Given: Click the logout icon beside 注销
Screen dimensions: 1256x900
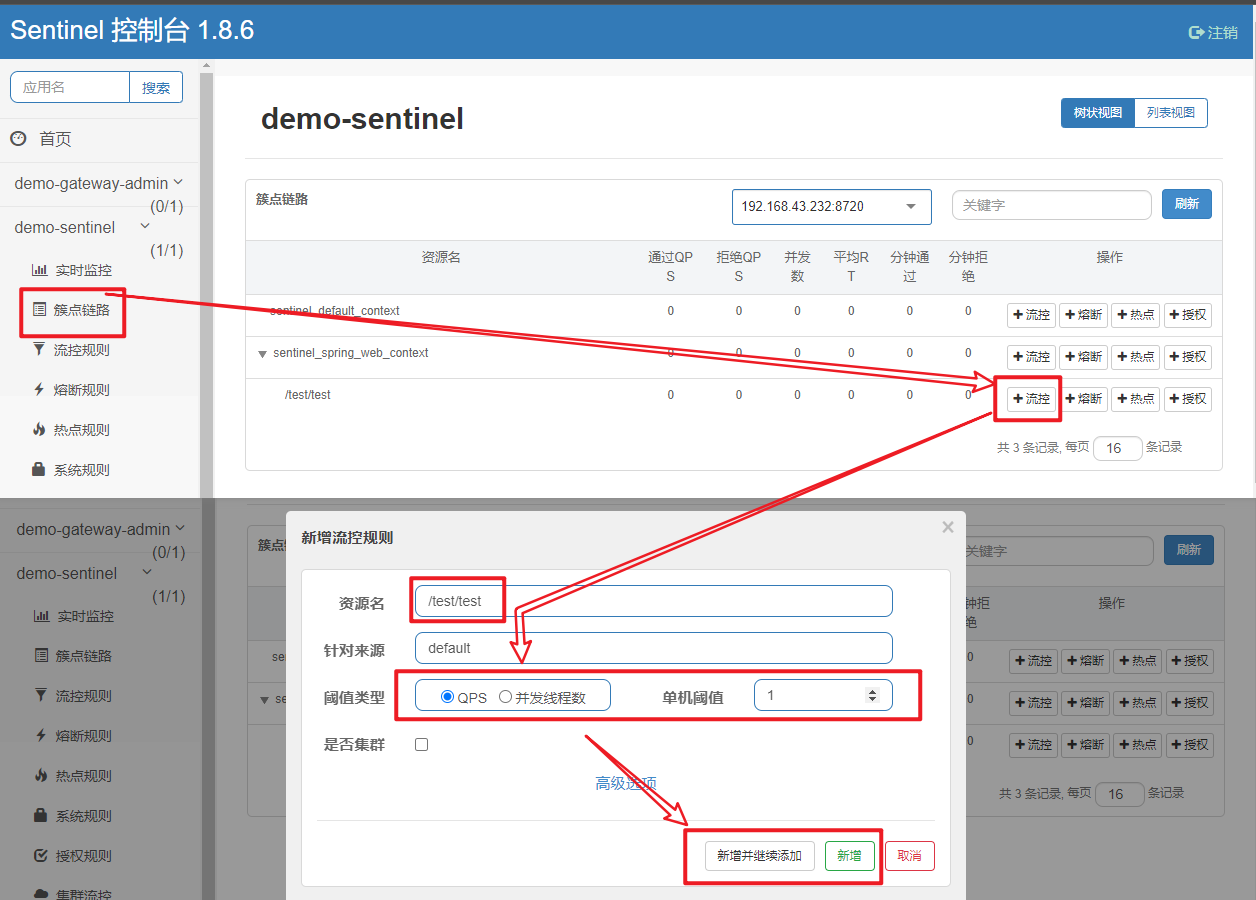Looking at the screenshot, I should (x=1196, y=33).
